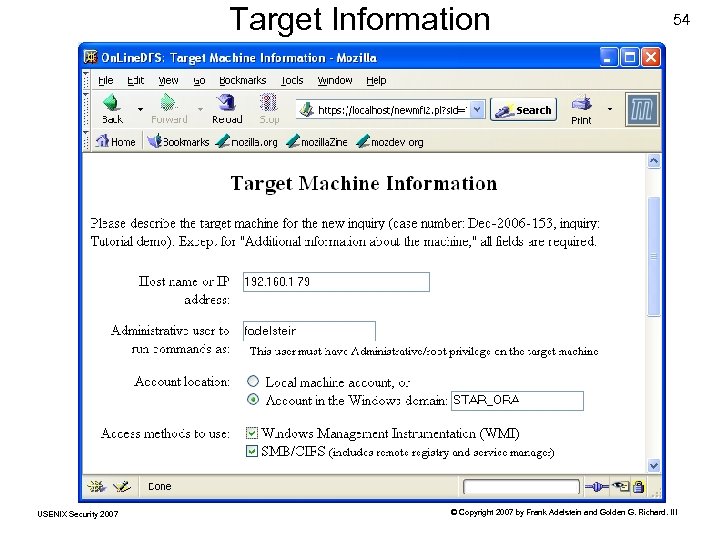Click the scrollbar down arrow
This screenshot has width=720, height=540.
tap(654, 466)
